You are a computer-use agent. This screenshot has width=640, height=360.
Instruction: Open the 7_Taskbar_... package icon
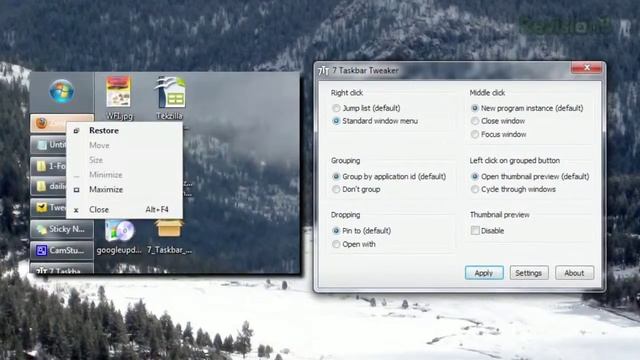coord(169,237)
